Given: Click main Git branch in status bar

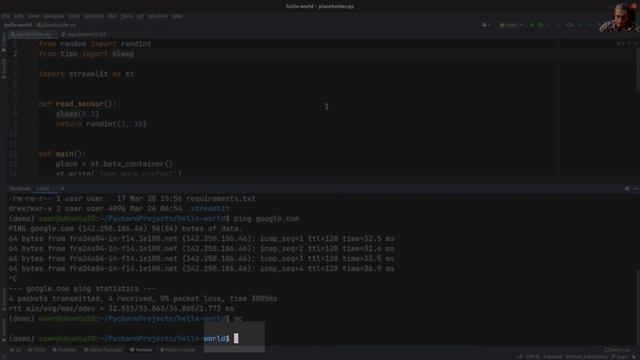Looking at the screenshot, I should (620, 357).
